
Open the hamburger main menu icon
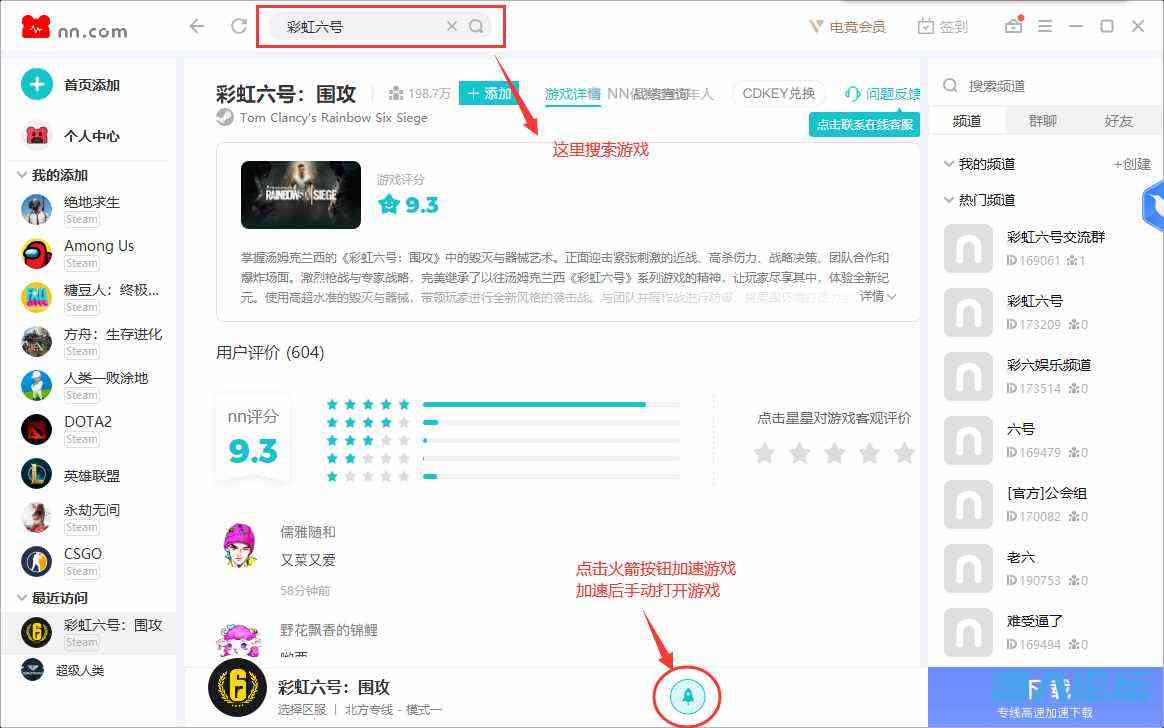pyautogui.click(x=1045, y=27)
